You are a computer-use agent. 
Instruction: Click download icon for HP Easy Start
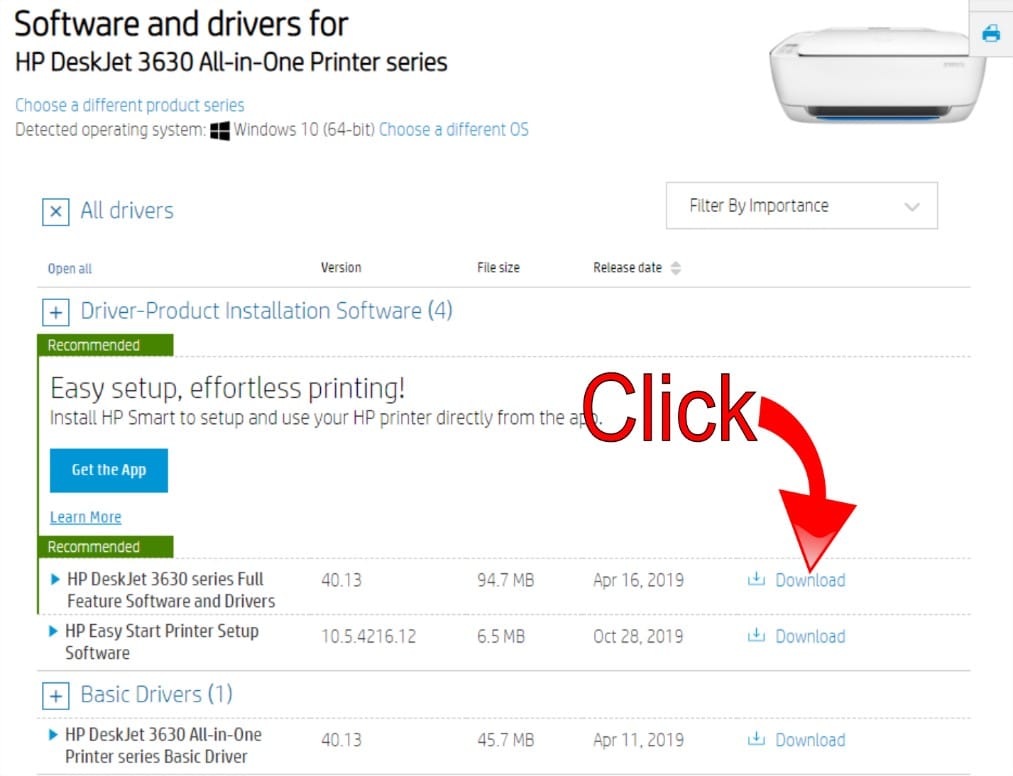756,635
